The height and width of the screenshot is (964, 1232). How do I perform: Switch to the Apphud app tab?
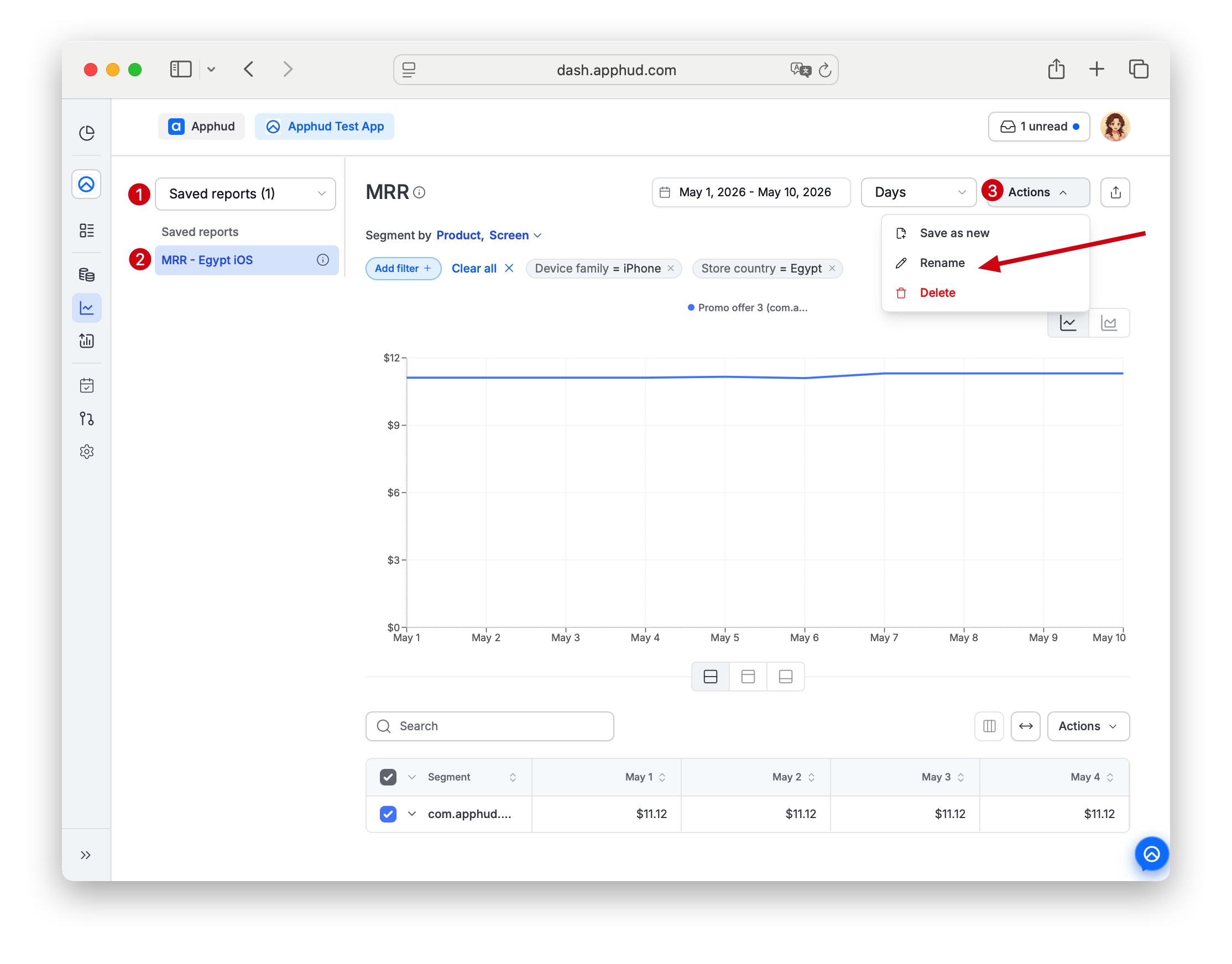pyautogui.click(x=201, y=127)
